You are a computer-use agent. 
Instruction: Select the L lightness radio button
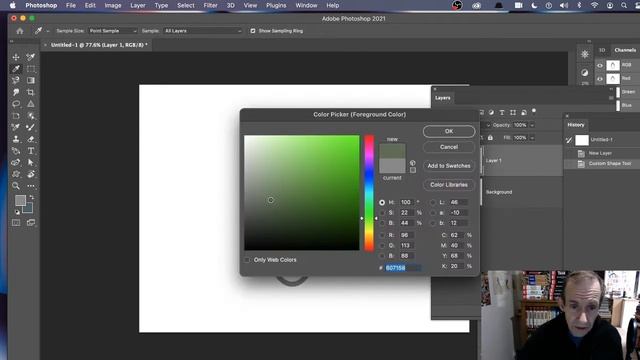(x=433, y=202)
